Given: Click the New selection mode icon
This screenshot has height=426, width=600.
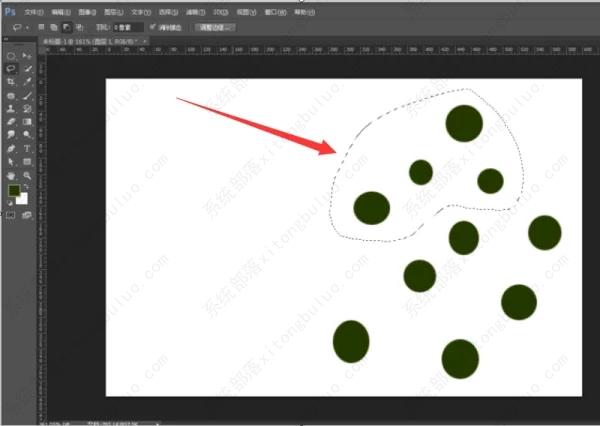Looking at the screenshot, I should tap(43, 27).
